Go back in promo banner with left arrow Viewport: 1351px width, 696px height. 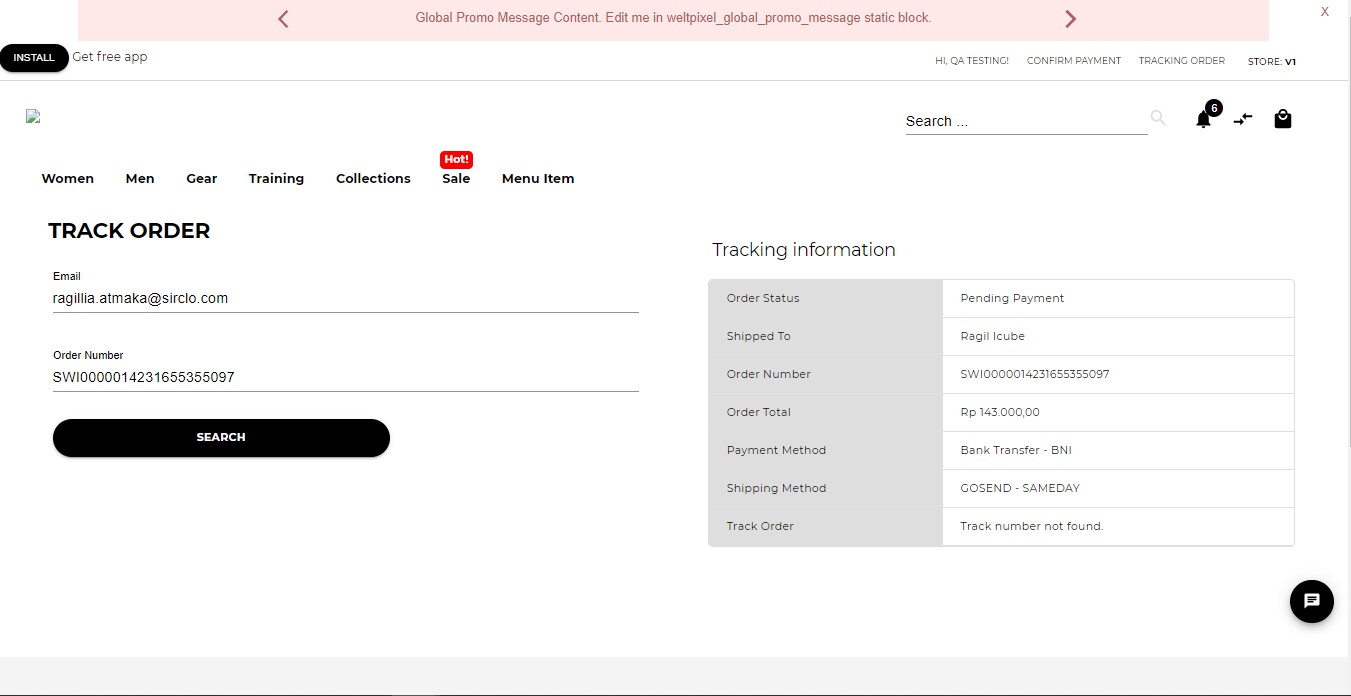[x=282, y=18]
